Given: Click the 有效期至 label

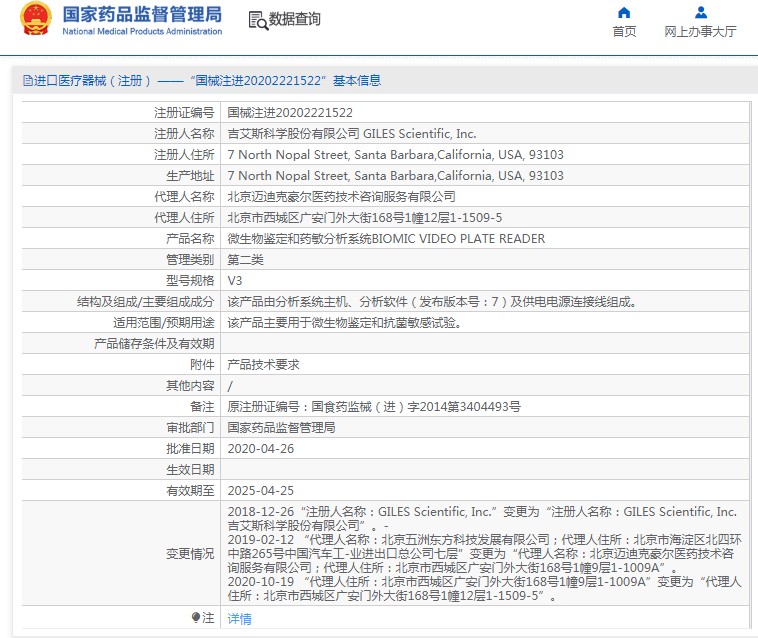Looking at the screenshot, I should [190, 491].
